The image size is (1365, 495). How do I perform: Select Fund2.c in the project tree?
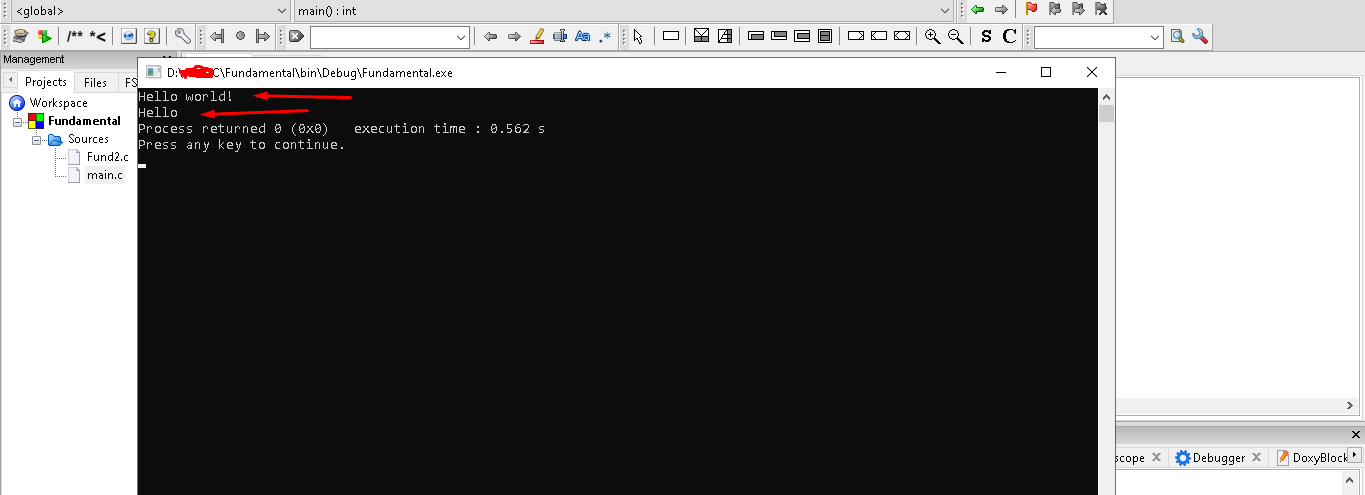tap(107, 157)
